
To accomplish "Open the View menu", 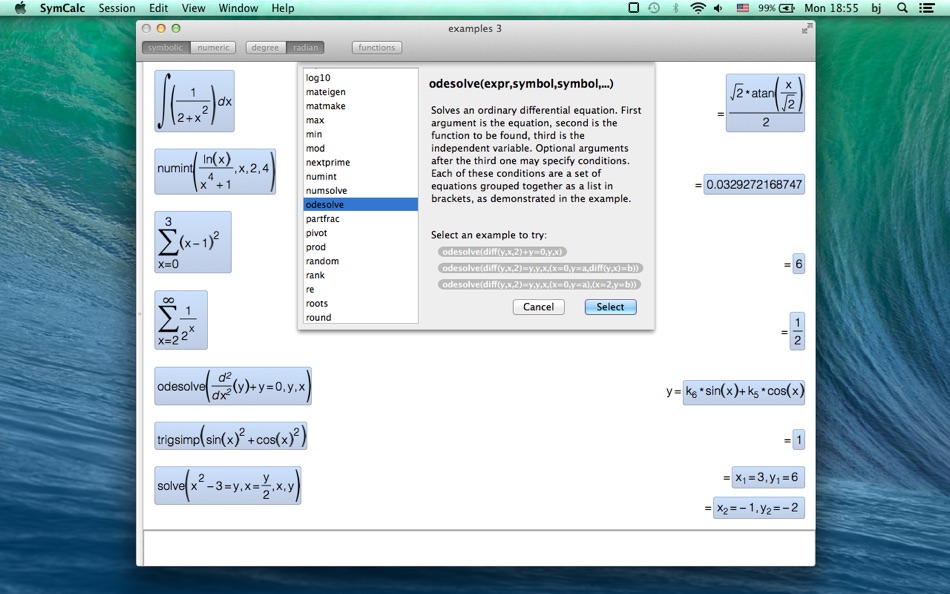I will click(x=193, y=8).
